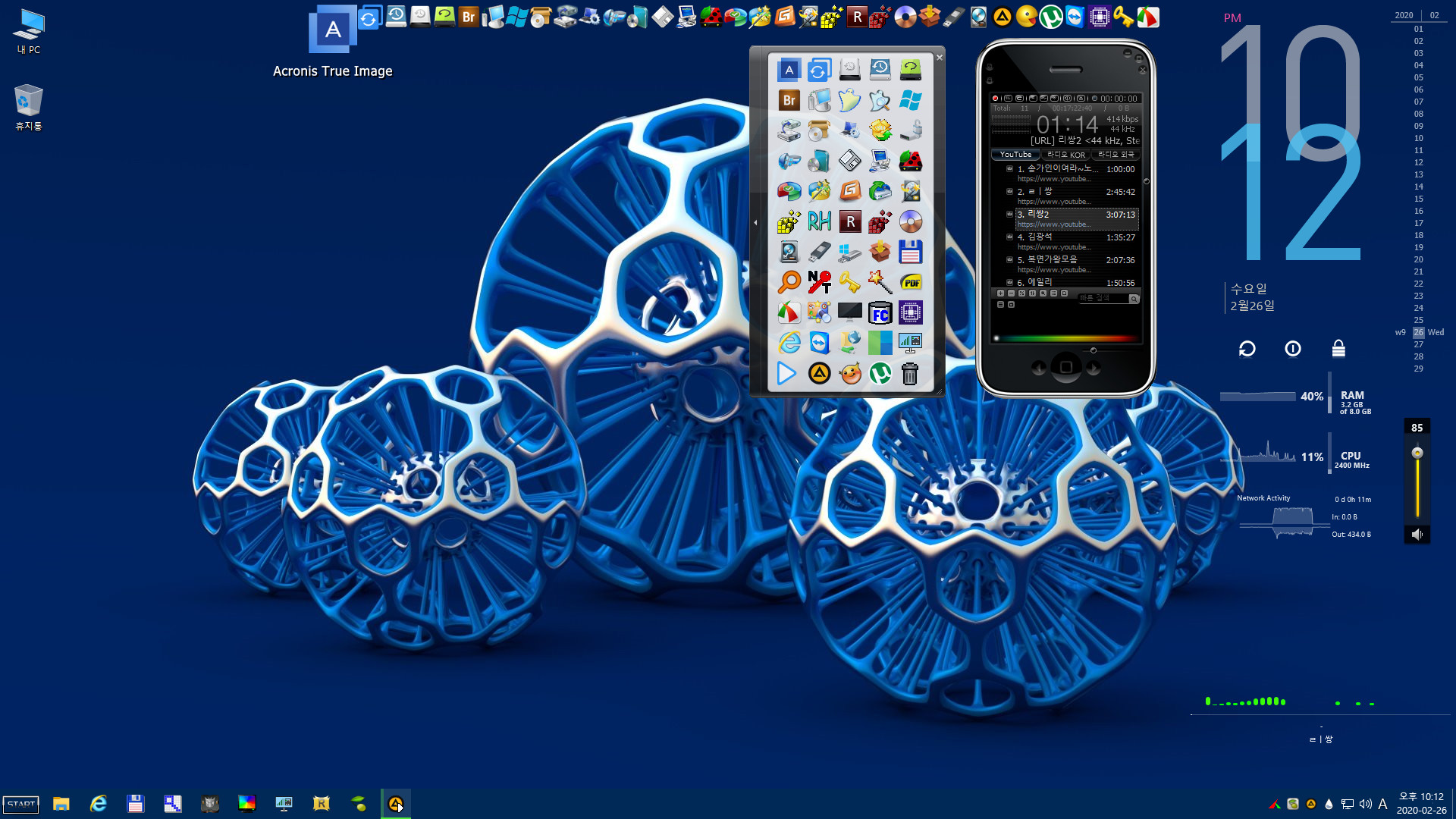Open the volume tray icon
The width and height of the screenshot is (1456, 819).
(x=1365, y=804)
